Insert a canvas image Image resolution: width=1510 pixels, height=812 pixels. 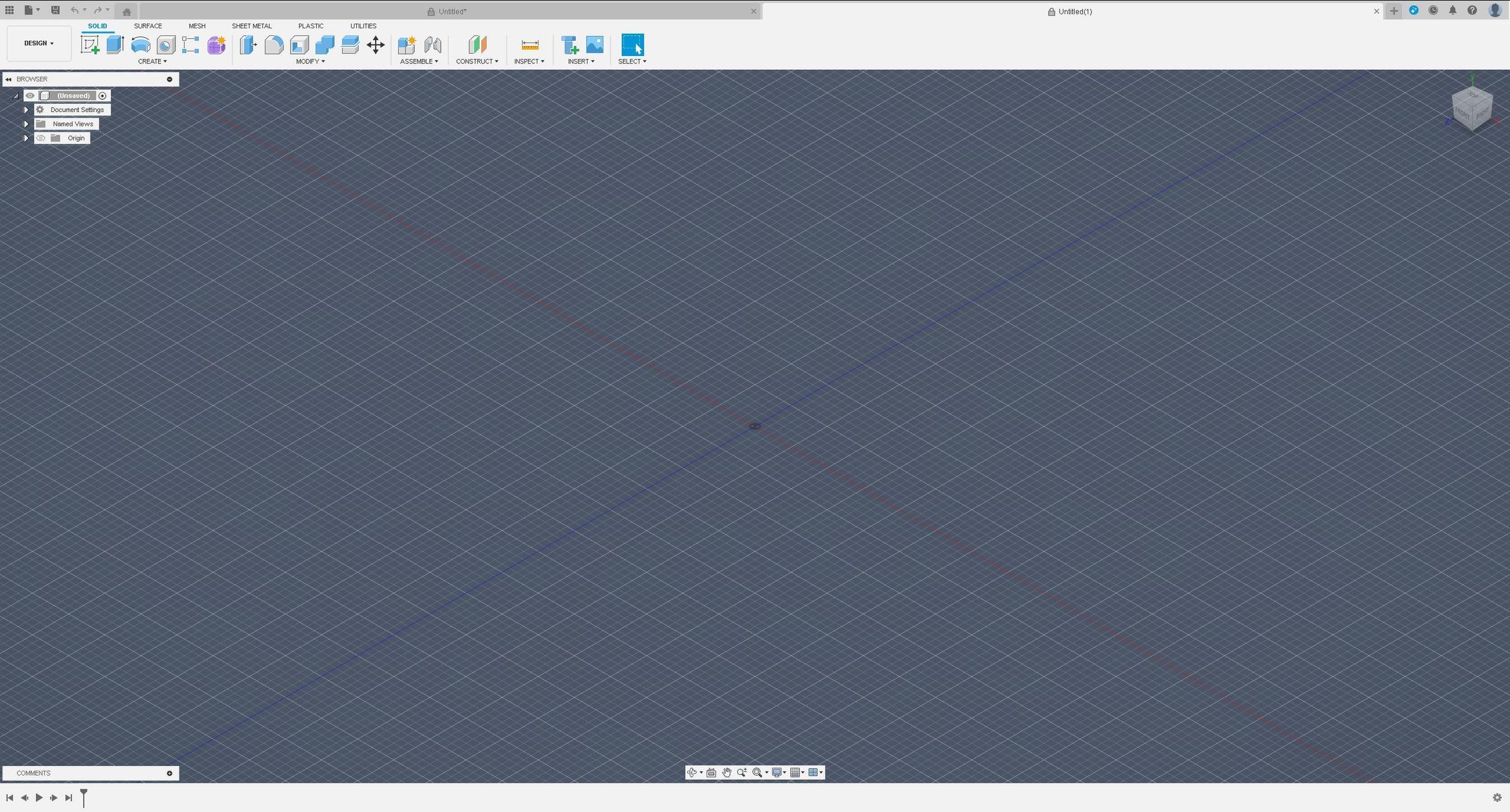point(594,45)
